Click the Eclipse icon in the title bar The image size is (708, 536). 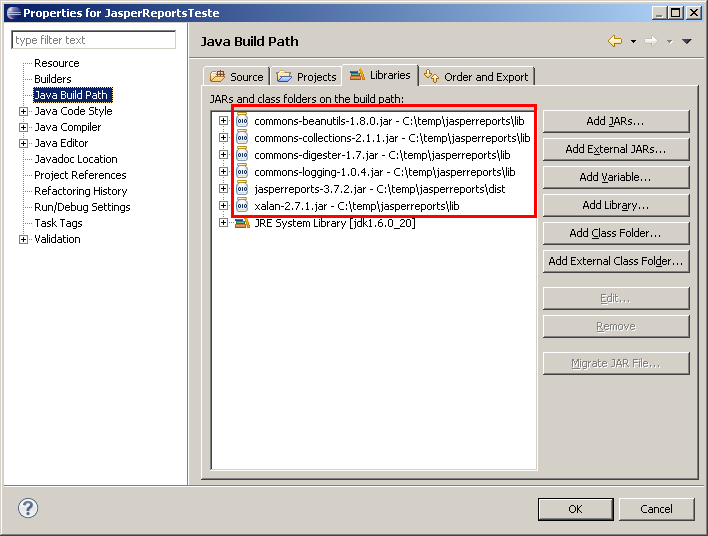[x=14, y=13]
